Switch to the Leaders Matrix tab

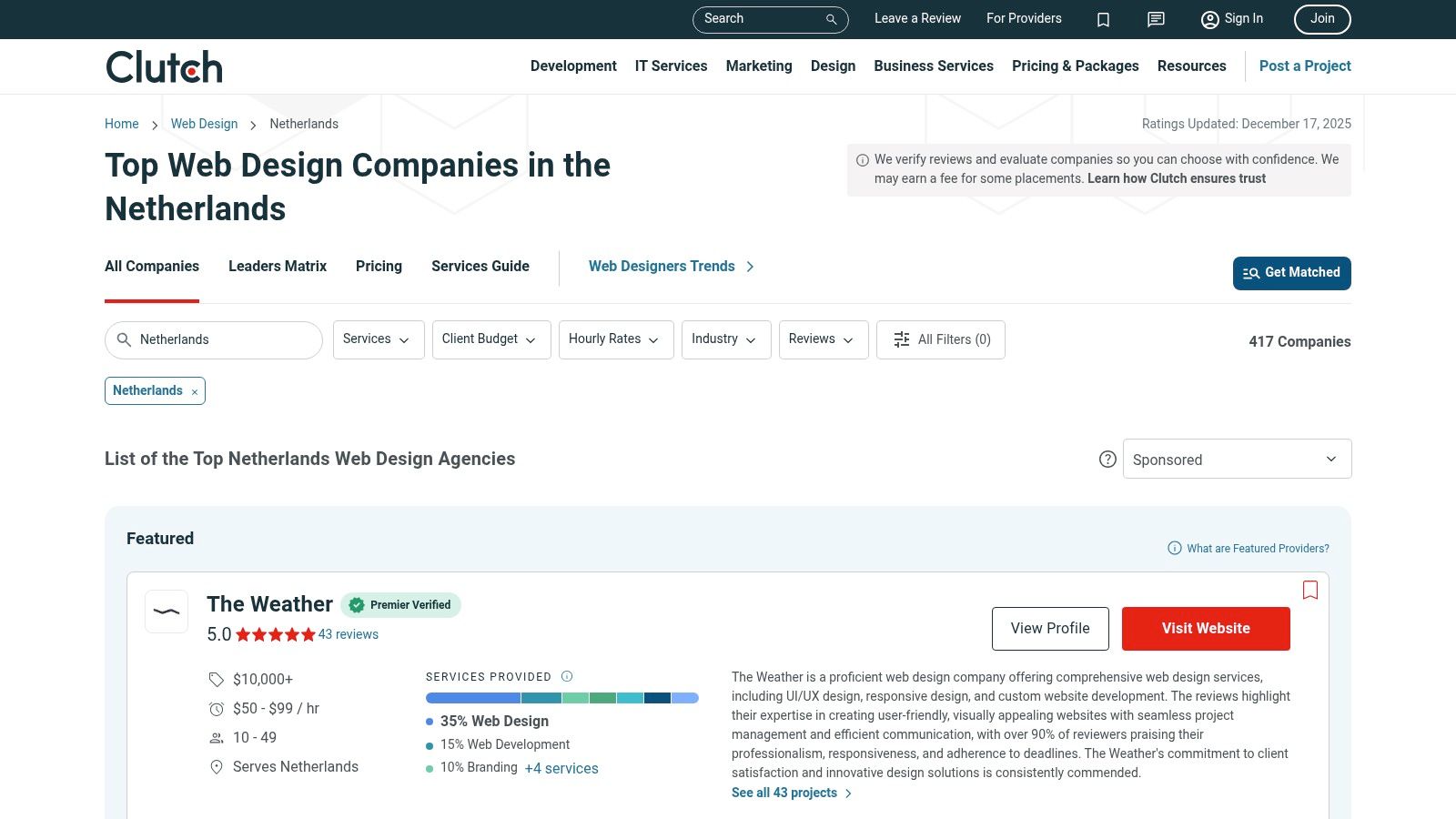click(x=278, y=267)
